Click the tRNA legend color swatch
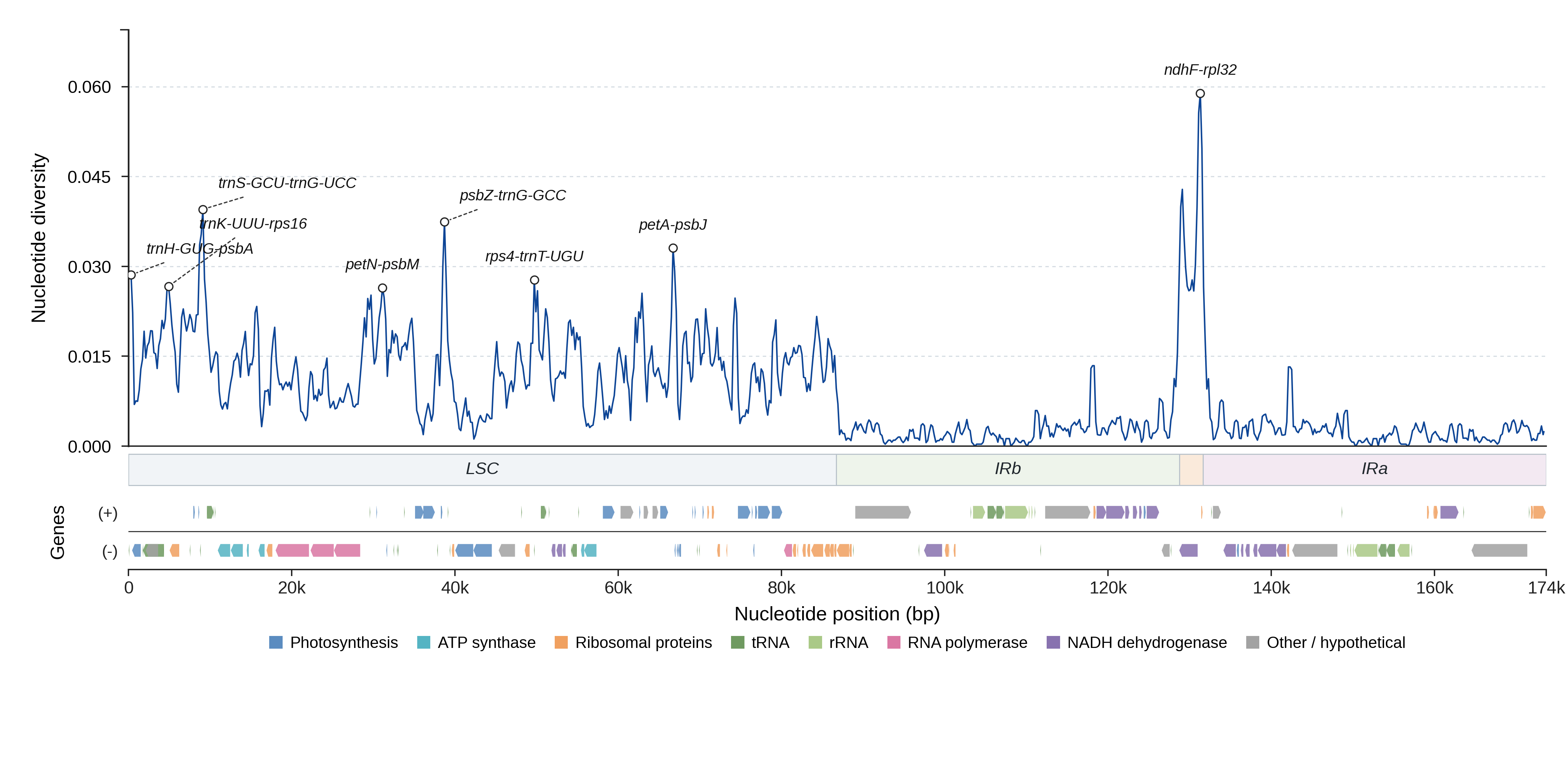The width and height of the screenshot is (1568, 763). [737, 642]
